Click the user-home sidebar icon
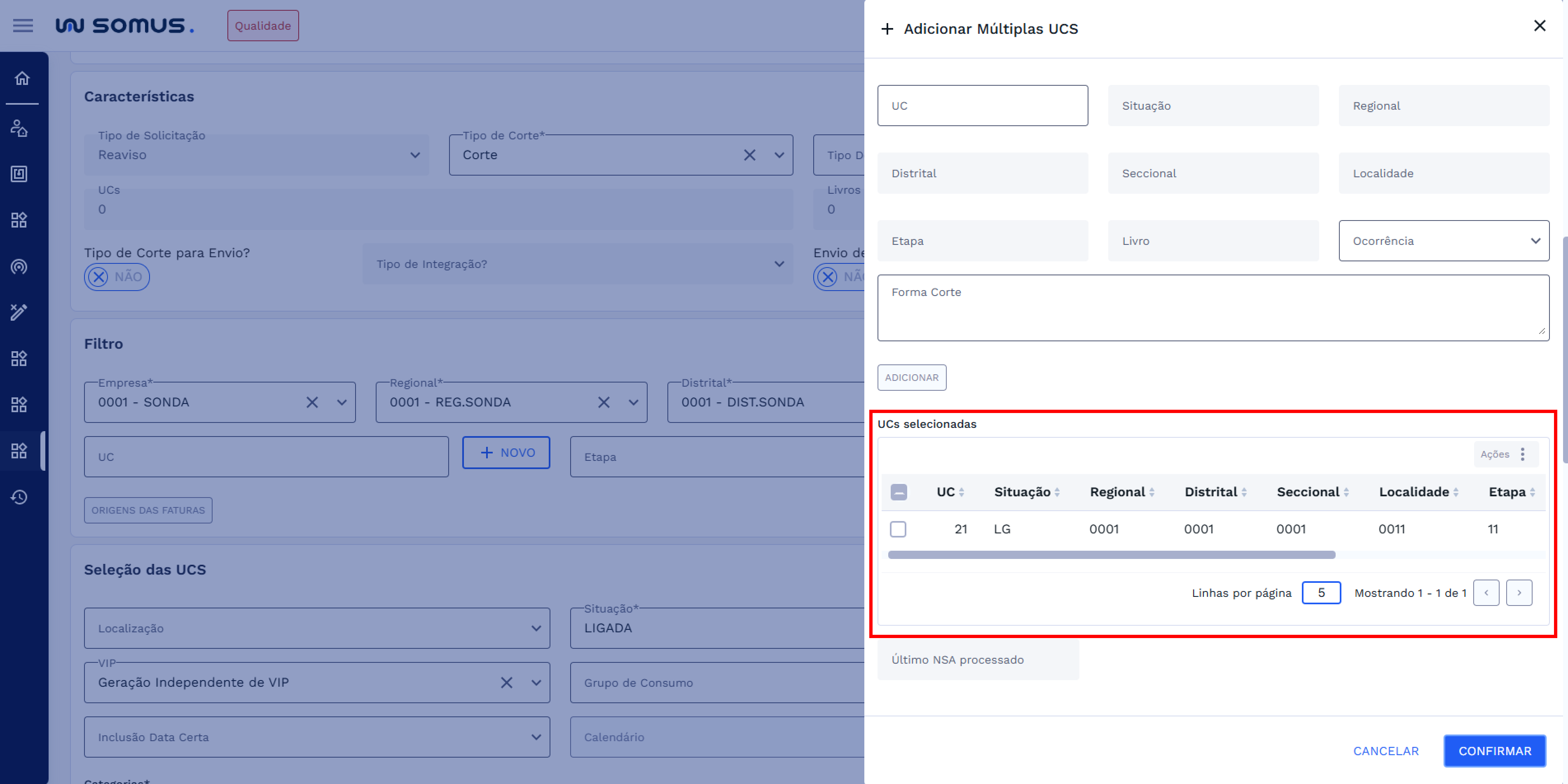The width and height of the screenshot is (1568, 784). click(x=19, y=128)
